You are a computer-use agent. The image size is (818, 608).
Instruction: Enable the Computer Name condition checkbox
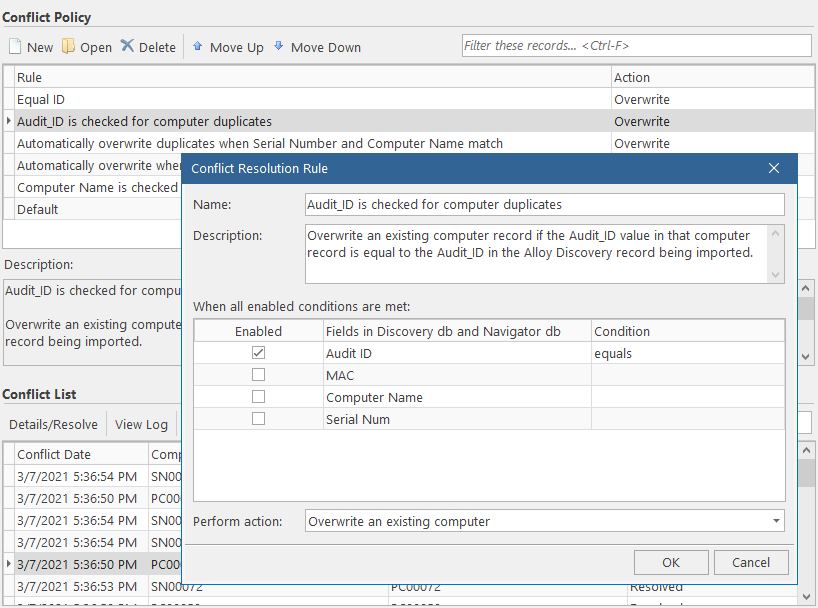click(258, 397)
